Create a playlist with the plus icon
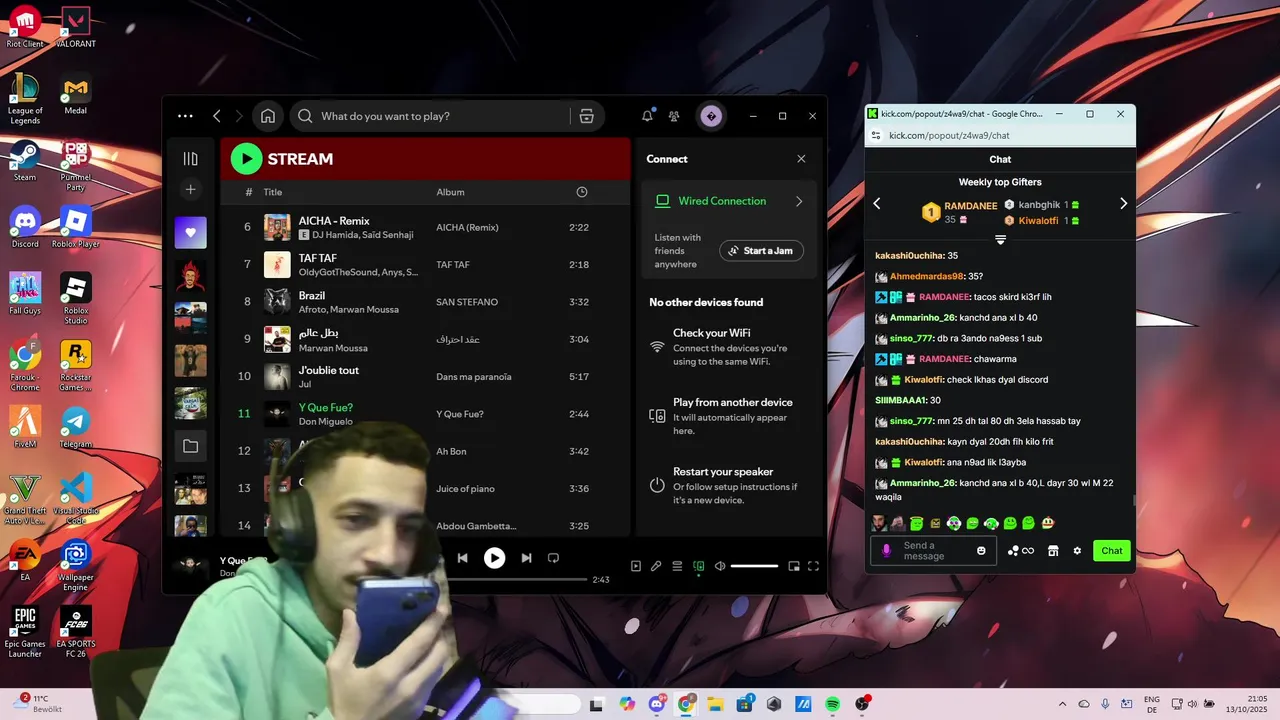The image size is (1280, 720). tap(190, 189)
